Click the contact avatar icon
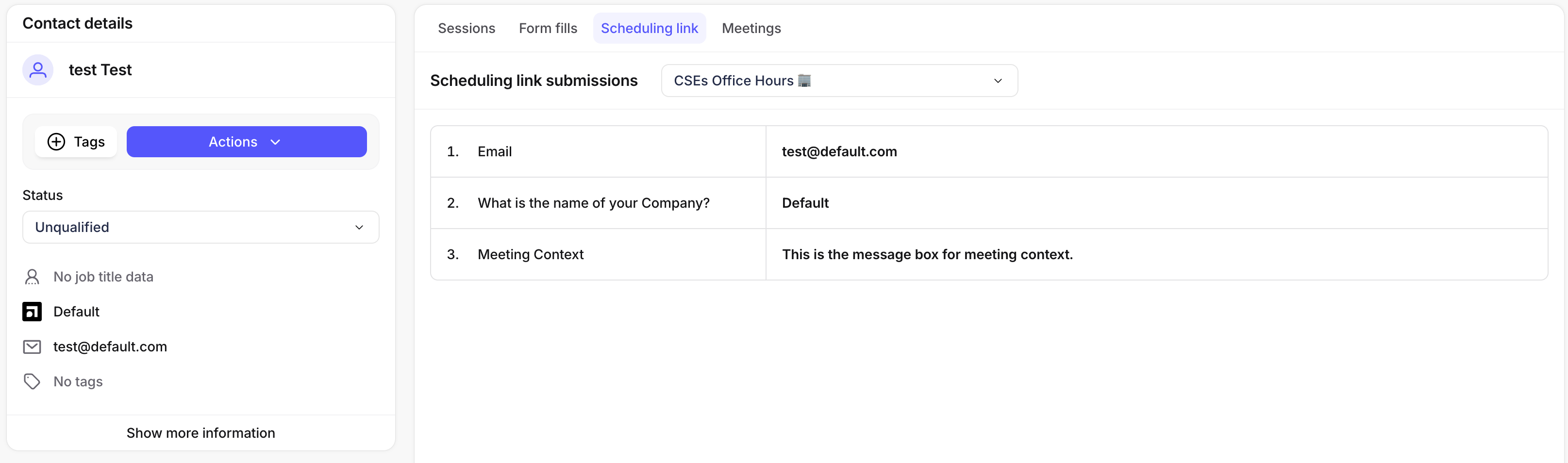The width and height of the screenshot is (1568, 463). 38,70
